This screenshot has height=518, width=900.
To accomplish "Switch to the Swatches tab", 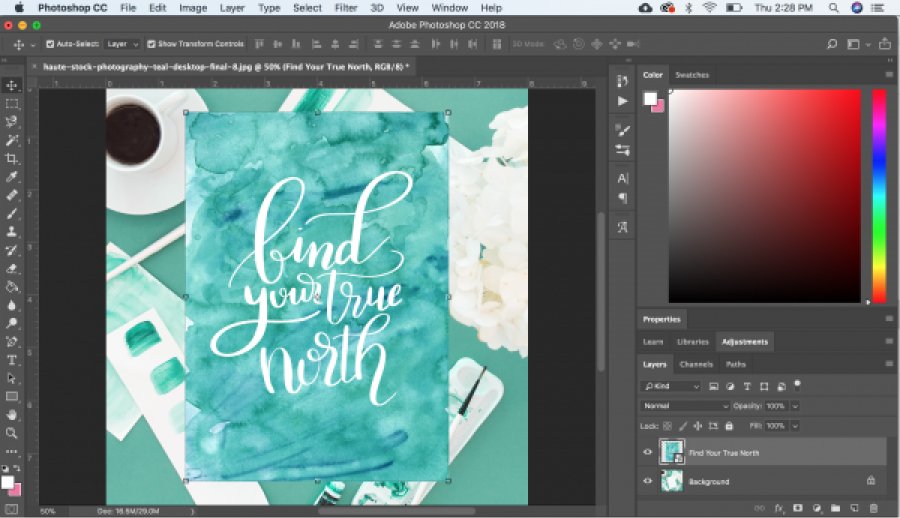I will [x=692, y=75].
